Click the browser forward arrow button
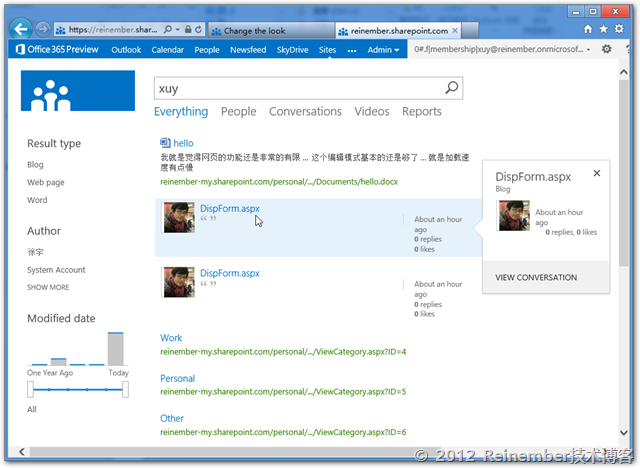The image size is (640, 468). pos(42,29)
